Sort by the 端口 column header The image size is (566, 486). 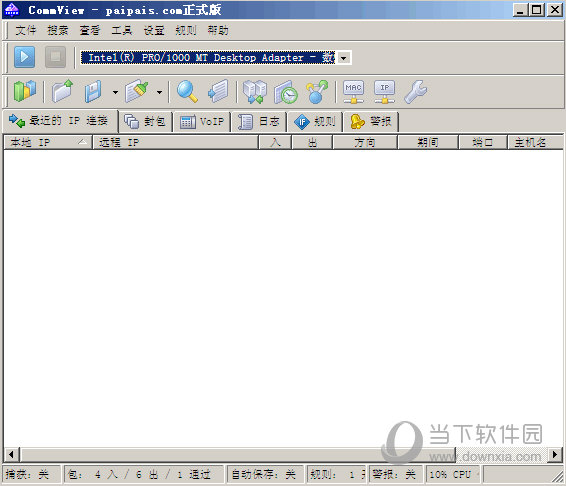(483, 143)
